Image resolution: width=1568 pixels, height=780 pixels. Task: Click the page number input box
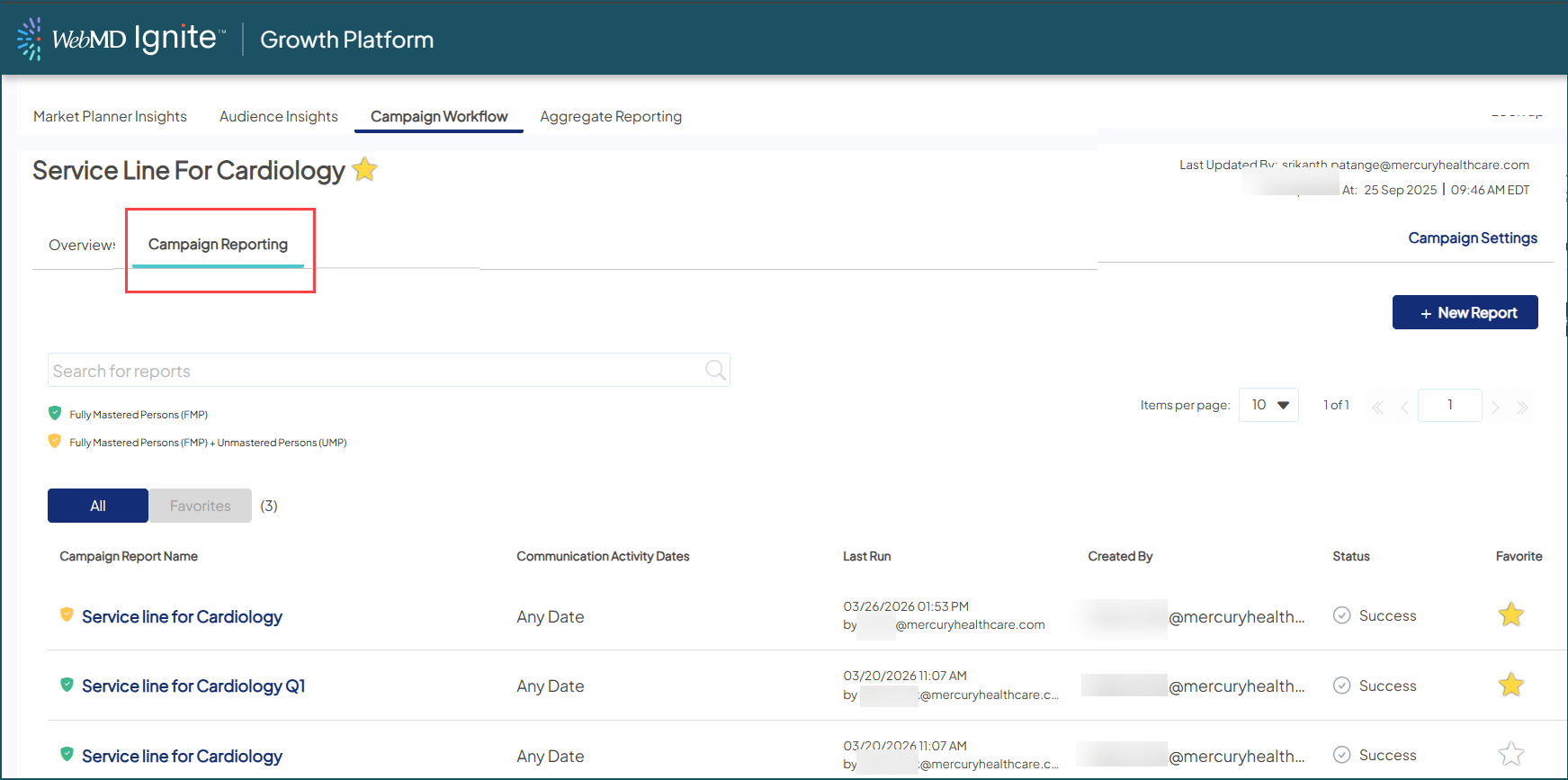pos(1450,405)
